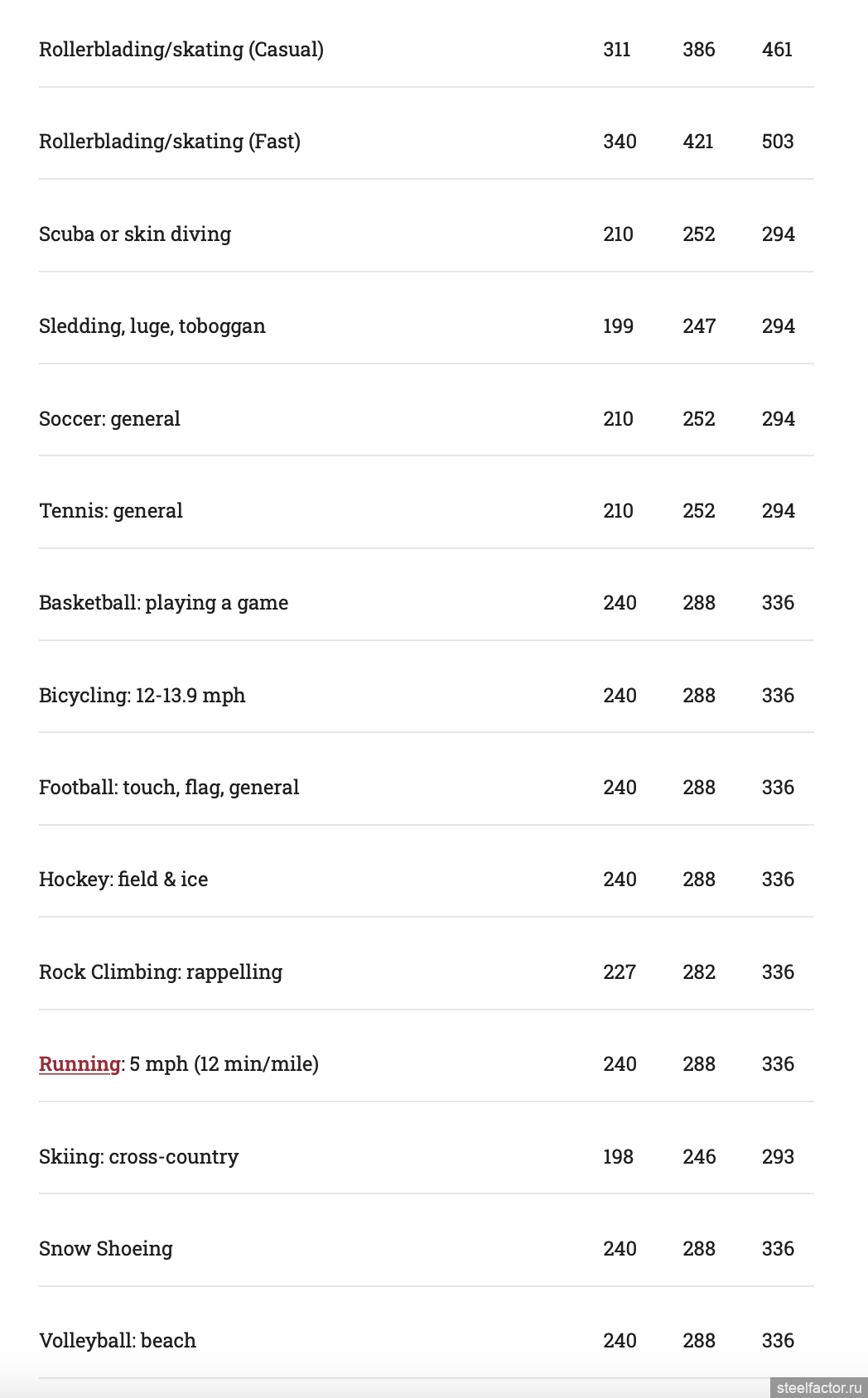The height and width of the screenshot is (1398, 868).
Task: Click the Scuba or skin diving text
Action: [x=135, y=234]
